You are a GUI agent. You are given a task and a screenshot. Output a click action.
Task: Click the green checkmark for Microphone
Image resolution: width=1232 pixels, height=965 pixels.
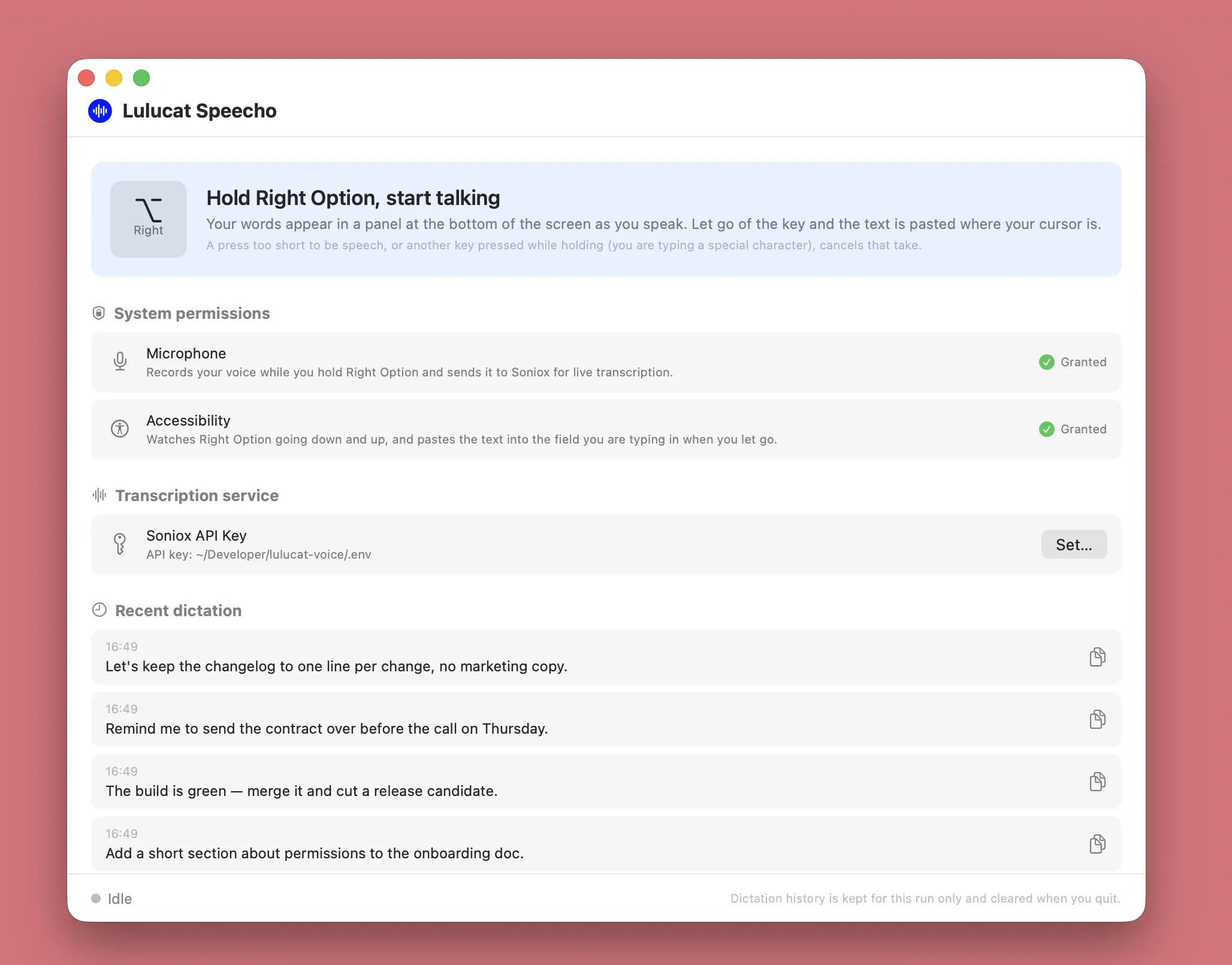coord(1047,362)
